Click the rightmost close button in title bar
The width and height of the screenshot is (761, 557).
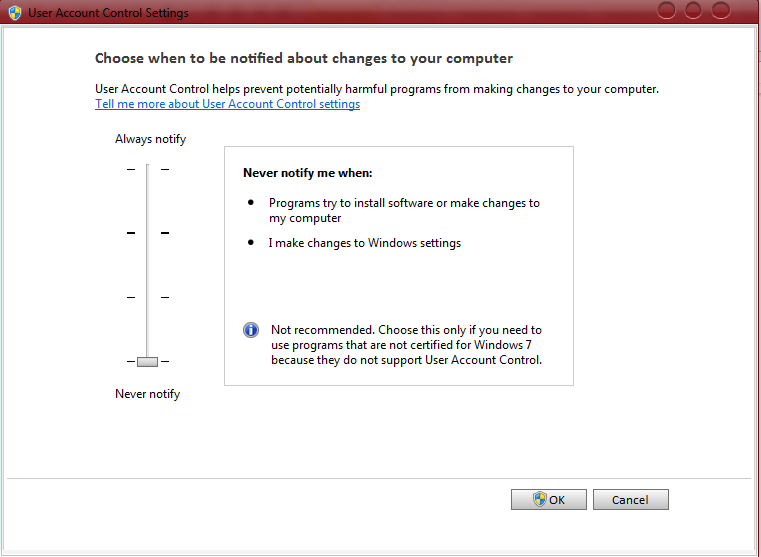pyautogui.click(x=721, y=10)
